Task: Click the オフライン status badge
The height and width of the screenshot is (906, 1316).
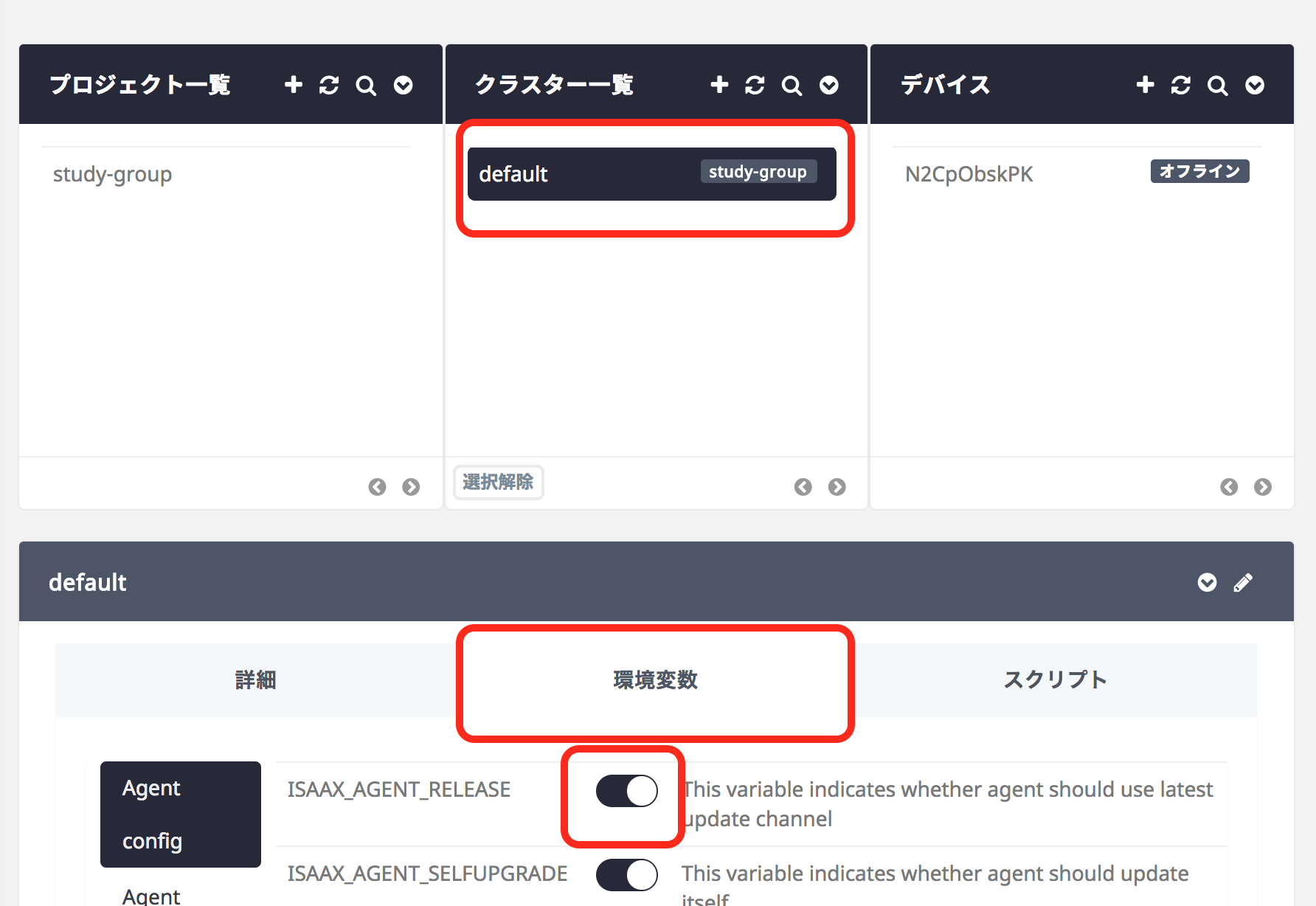Action: click(1199, 171)
